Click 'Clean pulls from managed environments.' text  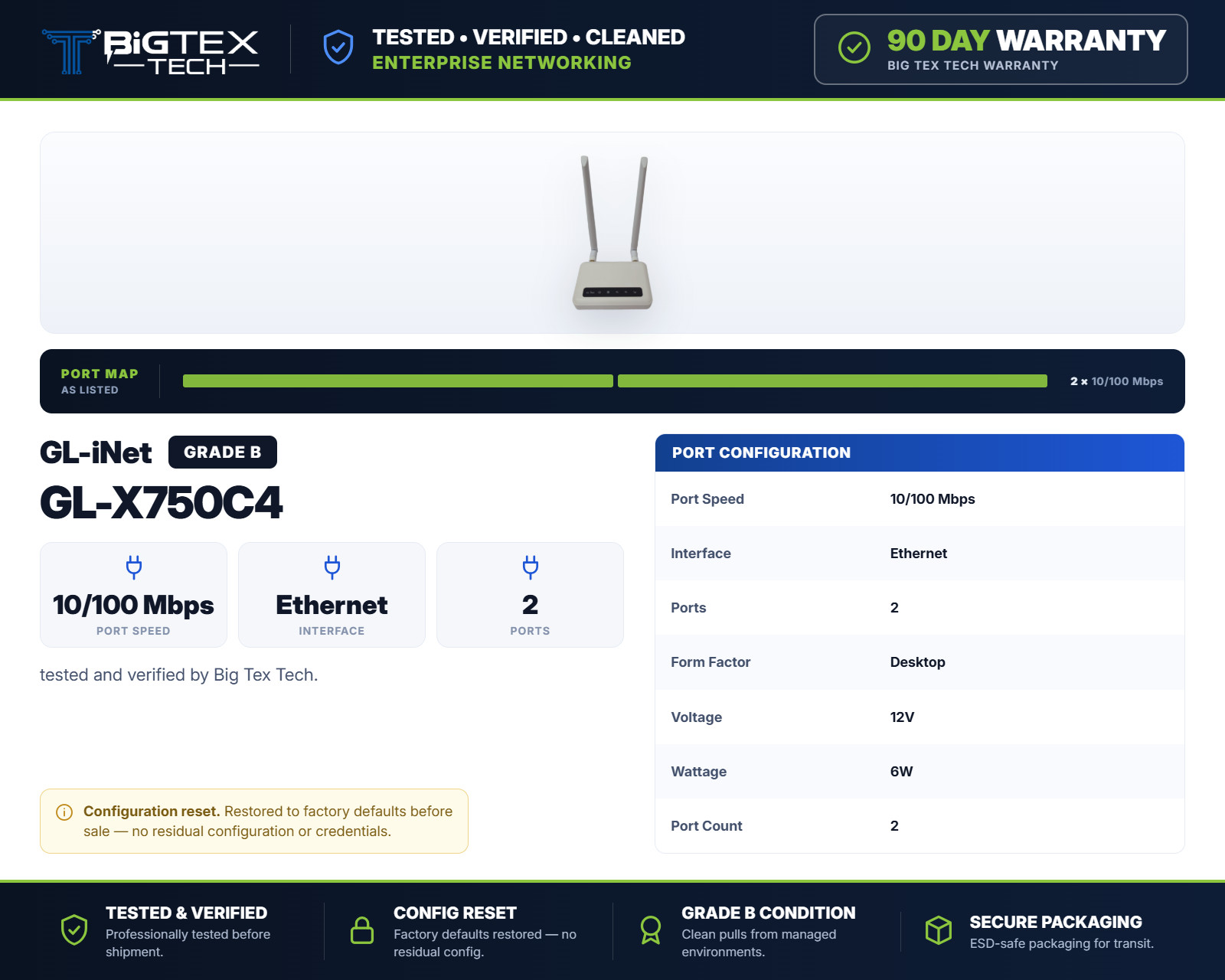pos(759,943)
